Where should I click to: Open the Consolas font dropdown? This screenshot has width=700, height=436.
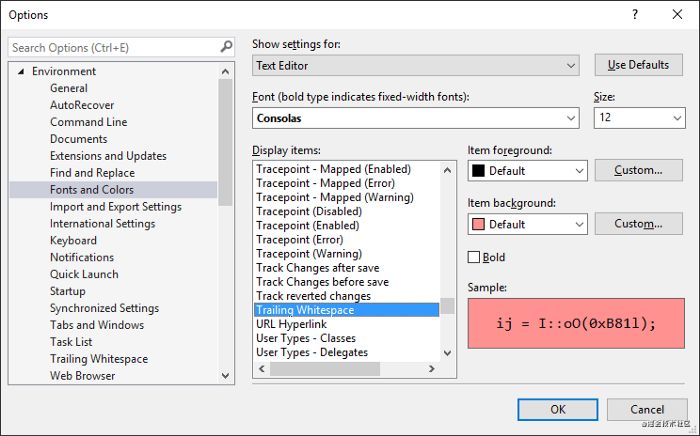[416, 118]
